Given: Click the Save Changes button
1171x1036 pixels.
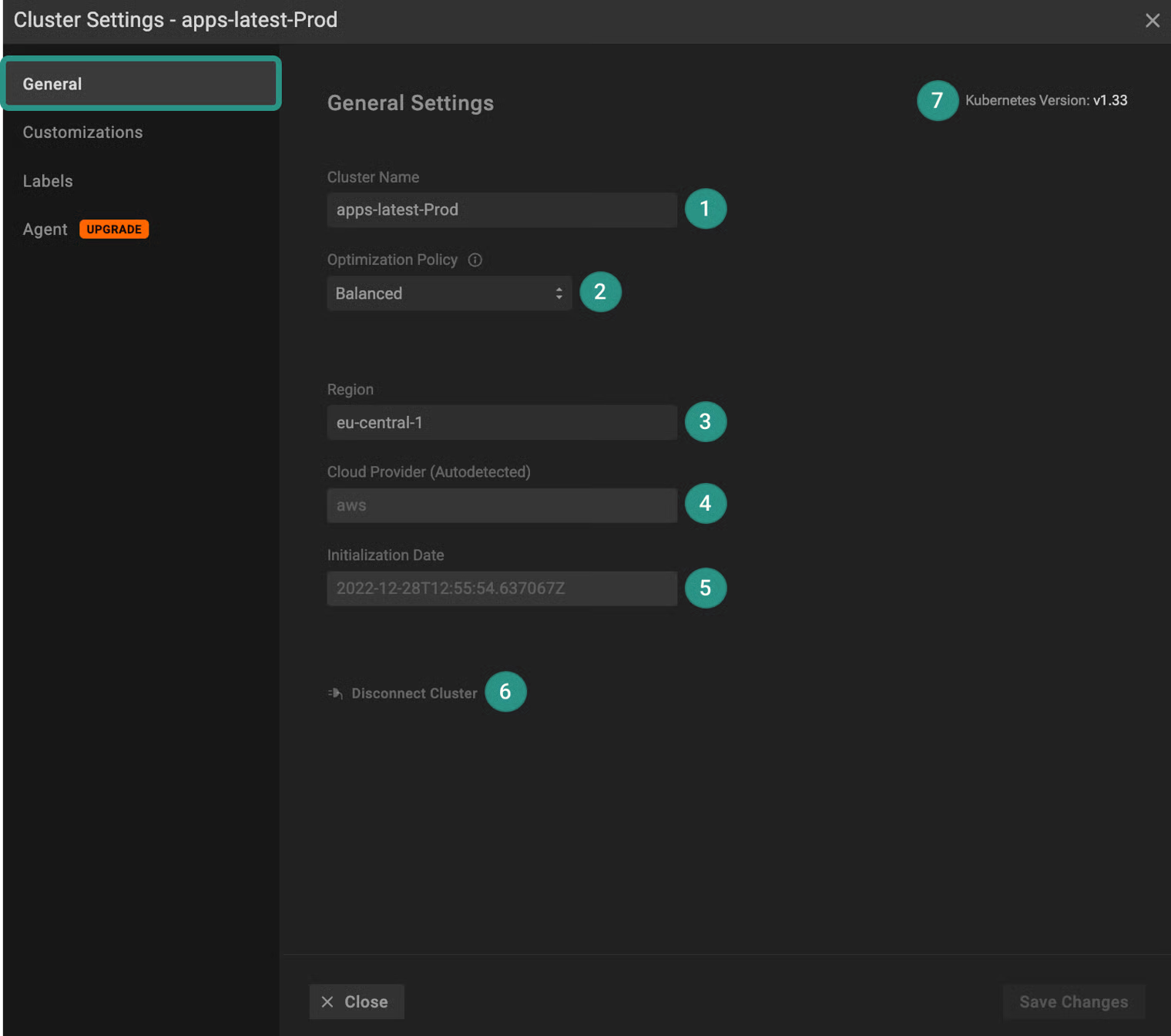Looking at the screenshot, I should (1073, 1002).
